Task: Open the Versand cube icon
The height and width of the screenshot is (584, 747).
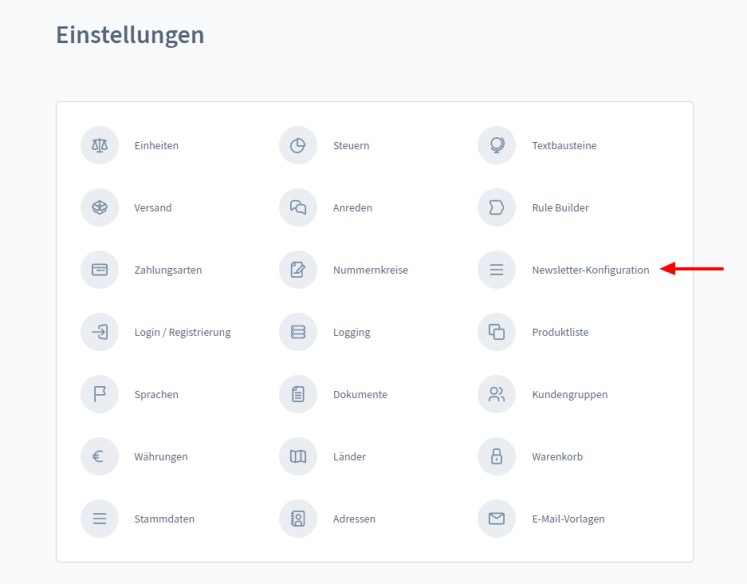Action: coord(99,208)
